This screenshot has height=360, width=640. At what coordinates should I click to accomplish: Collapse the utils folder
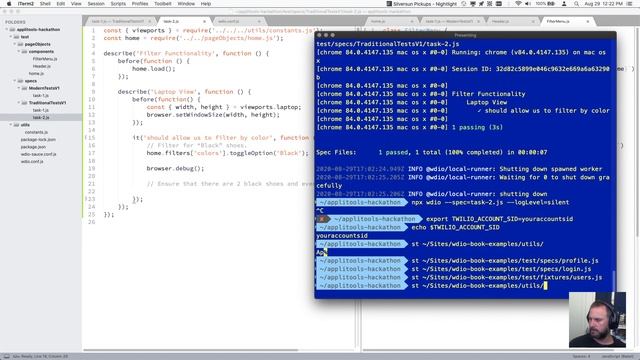click(x=11, y=125)
